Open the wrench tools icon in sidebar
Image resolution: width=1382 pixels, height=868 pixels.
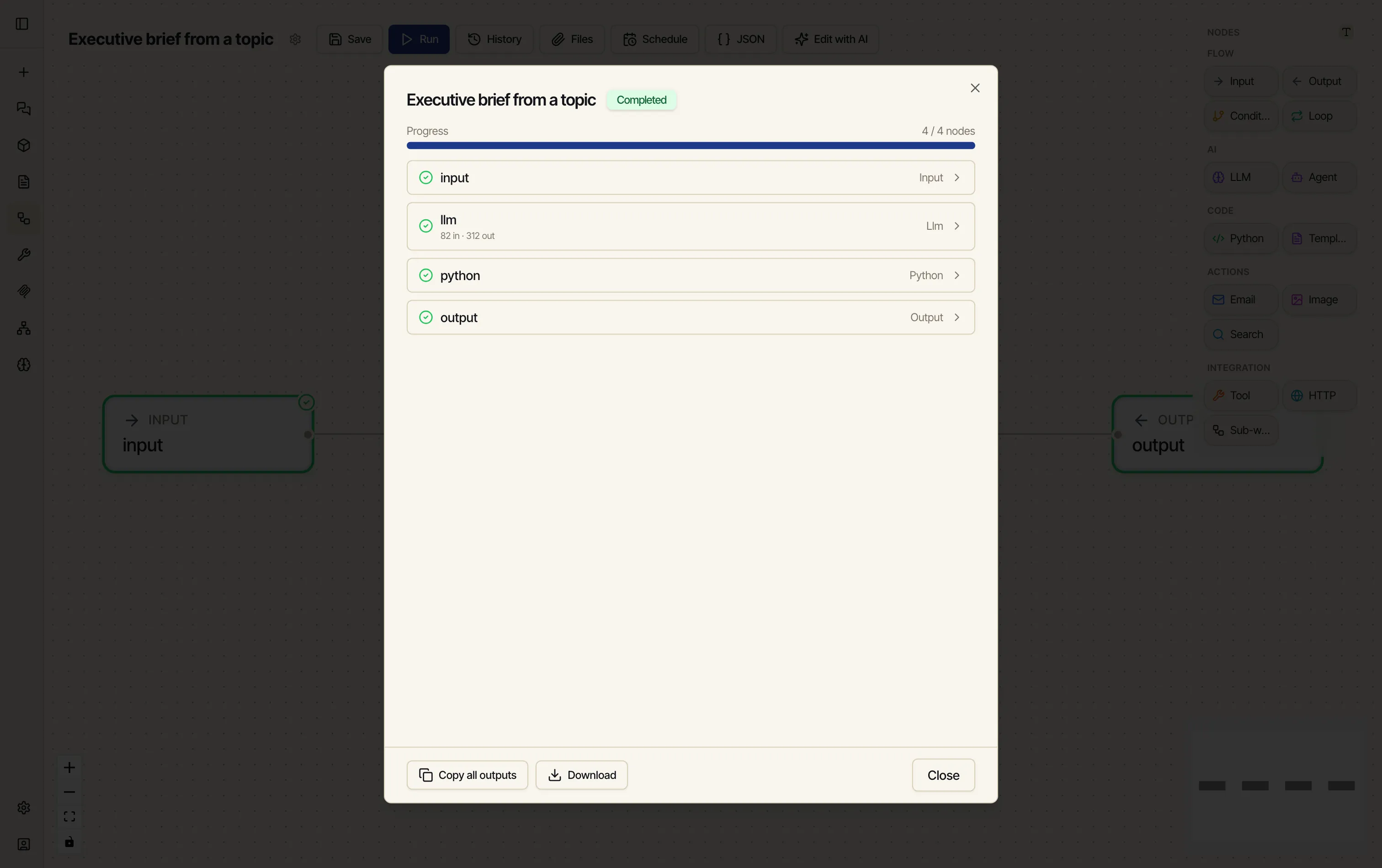(23, 255)
